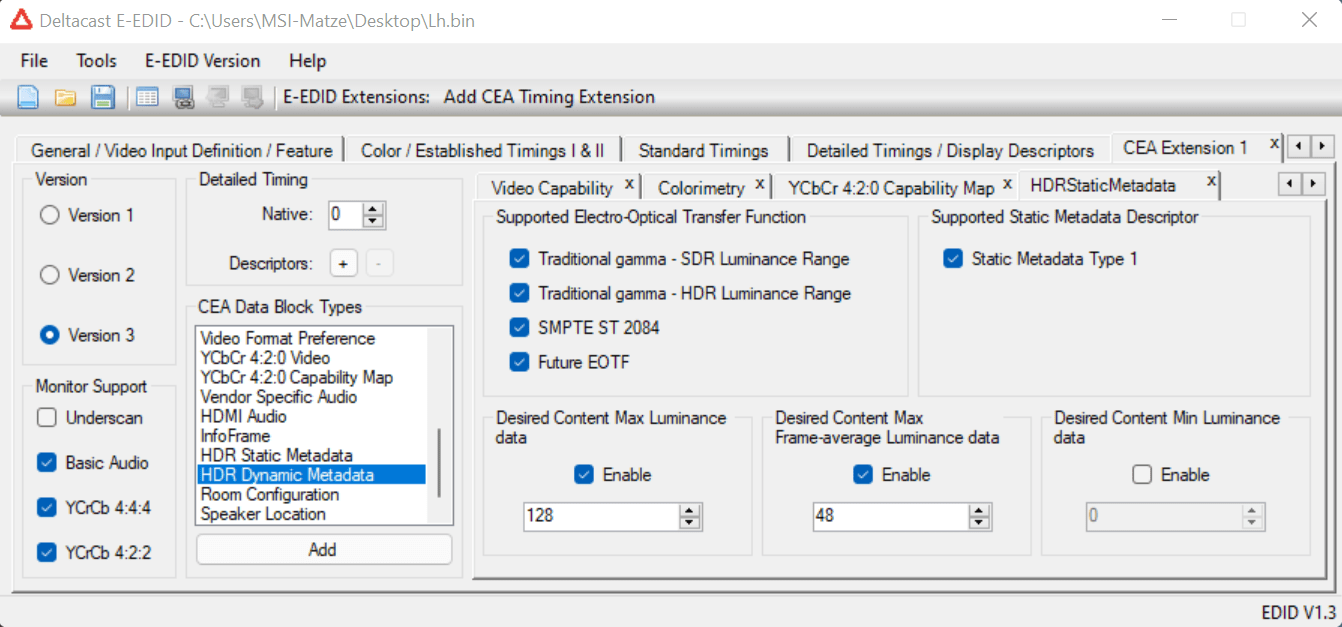1342x627 pixels.
Task: Add selected CEA data block type
Action: click(323, 549)
